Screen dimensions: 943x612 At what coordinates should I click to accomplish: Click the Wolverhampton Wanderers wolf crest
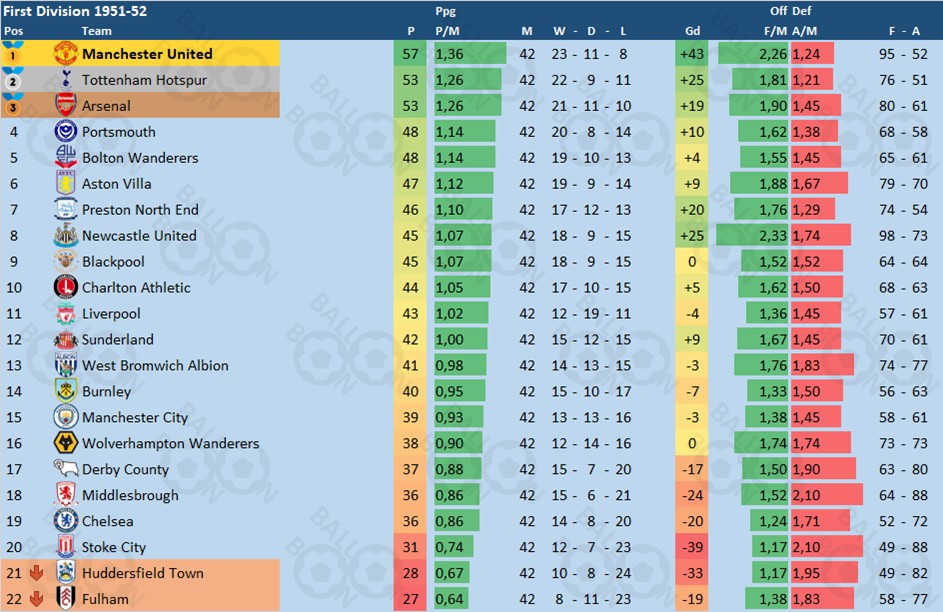(x=65, y=444)
